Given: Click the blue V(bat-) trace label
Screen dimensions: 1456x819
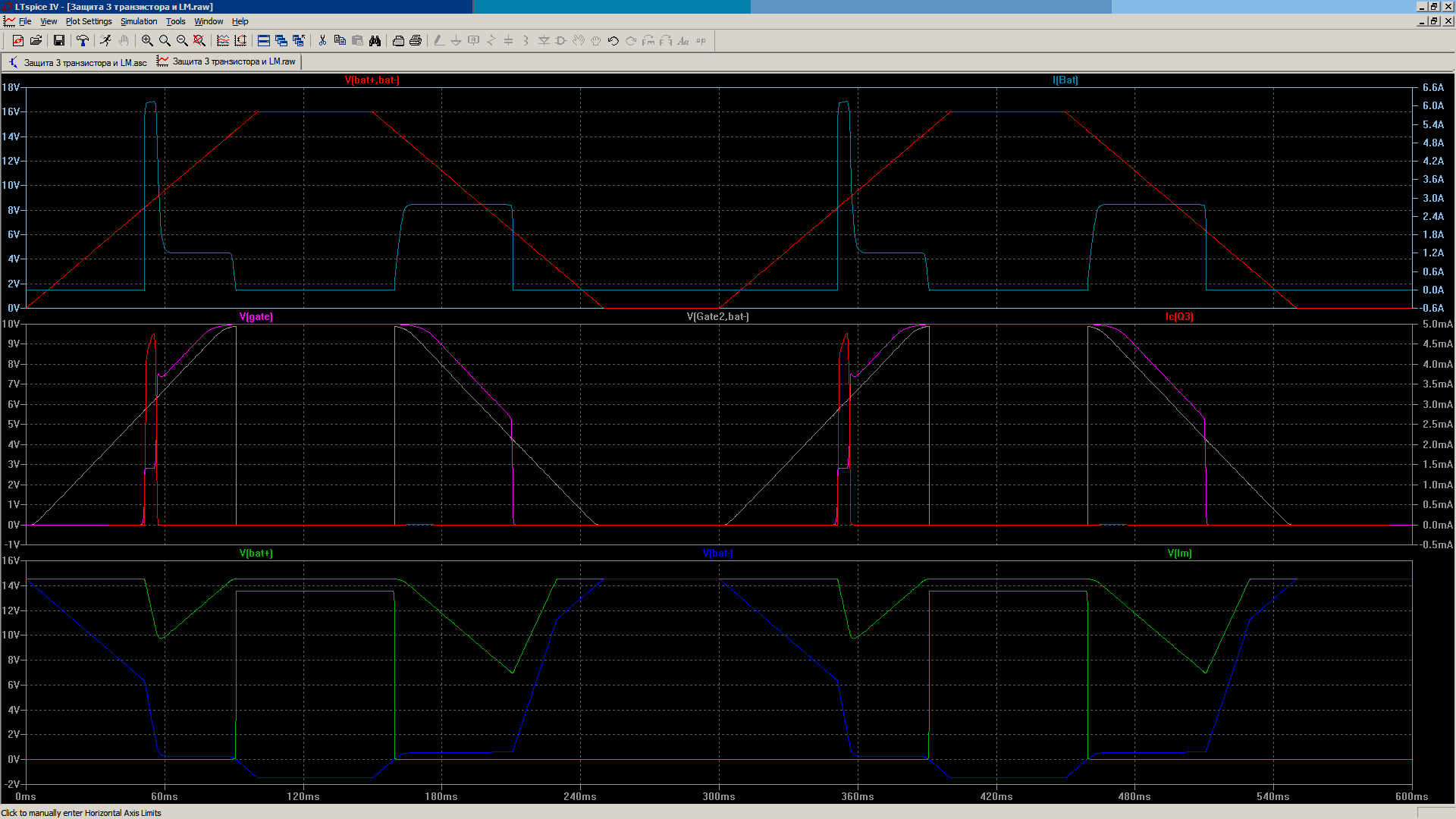Looking at the screenshot, I should click(717, 553).
